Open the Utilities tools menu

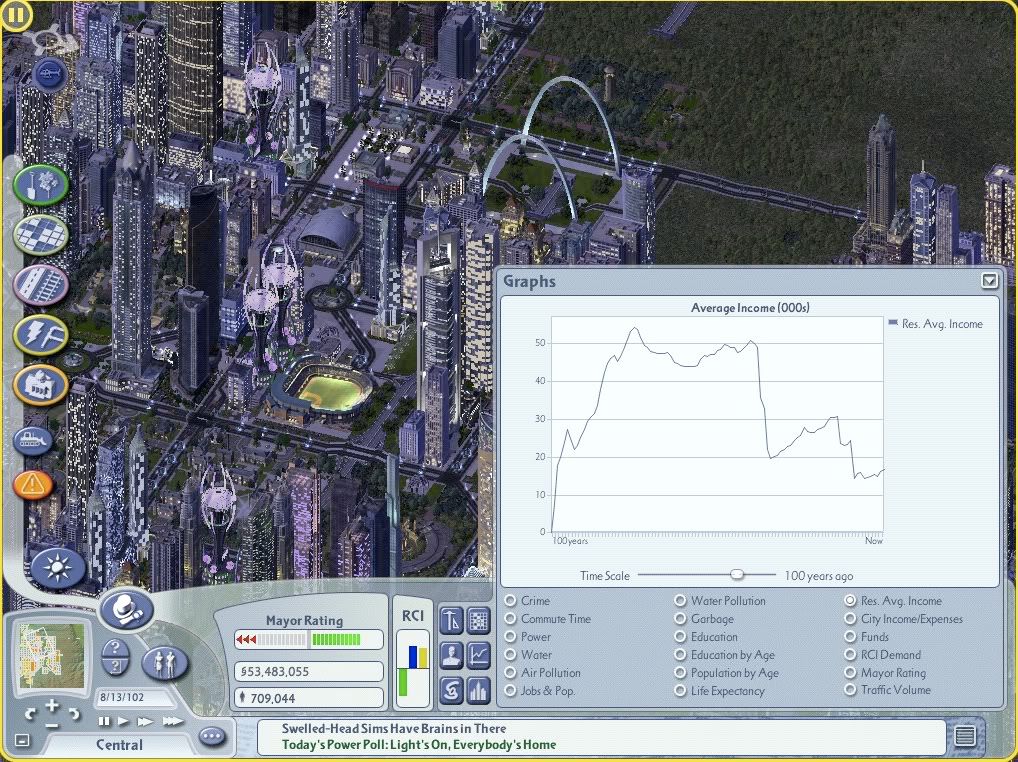click(x=41, y=335)
